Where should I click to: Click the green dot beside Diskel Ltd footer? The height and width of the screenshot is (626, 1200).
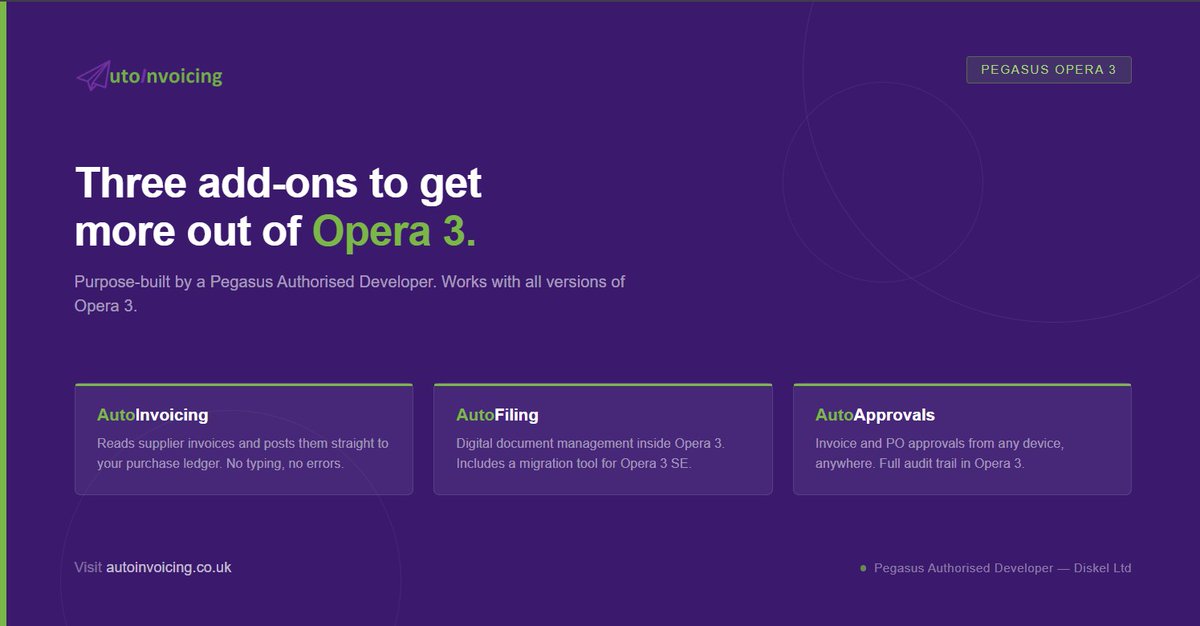click(863, 568)
